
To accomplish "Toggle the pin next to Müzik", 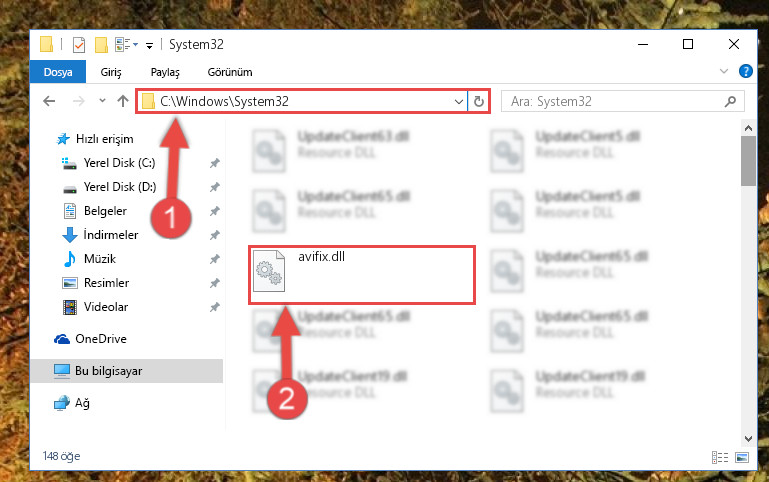I will [214, 259].
